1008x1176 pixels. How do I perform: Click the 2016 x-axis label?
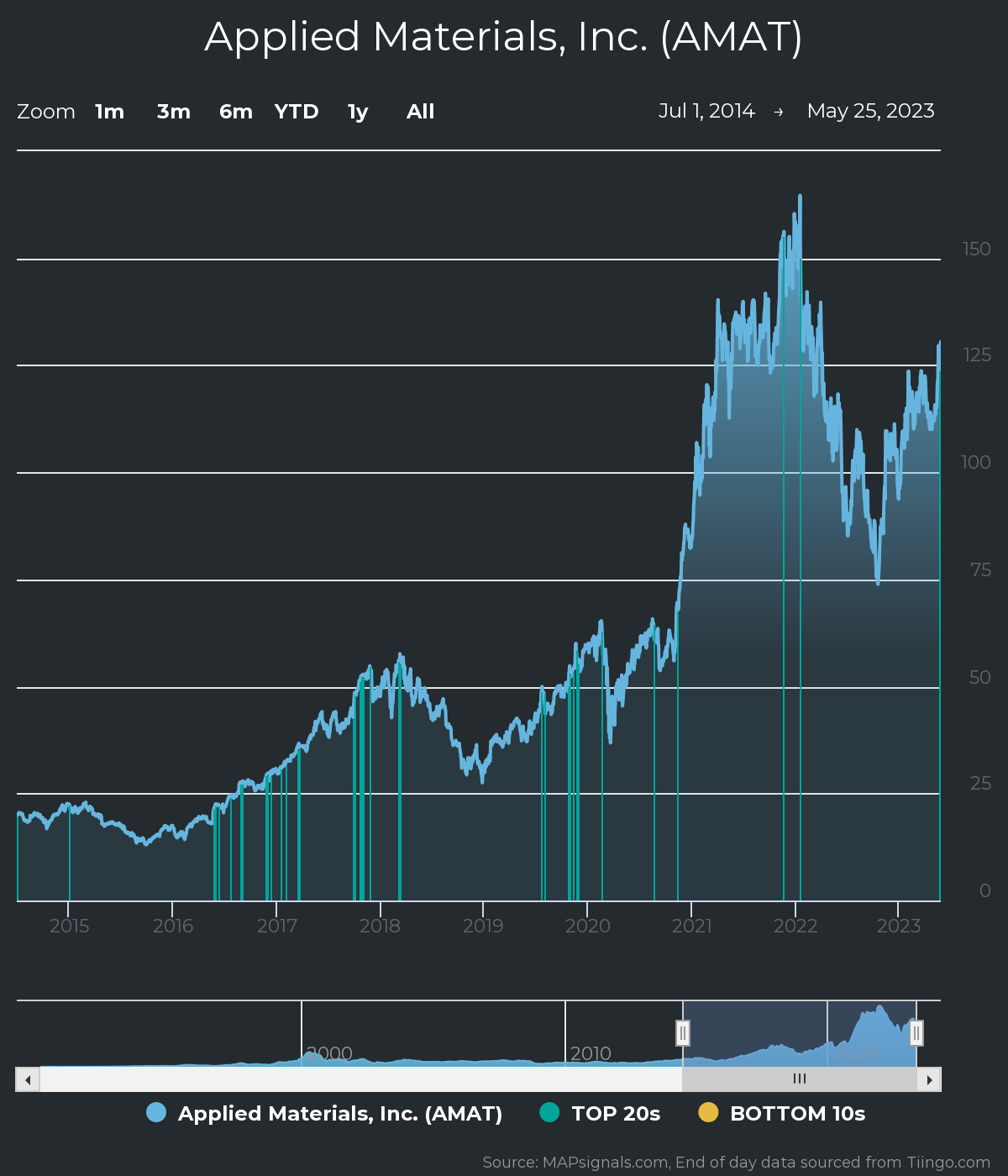click(x=173, y=927)
